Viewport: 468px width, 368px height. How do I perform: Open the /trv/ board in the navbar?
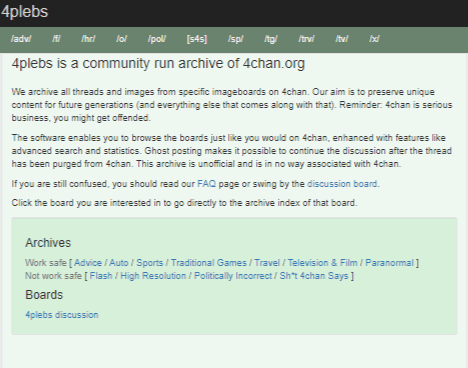306,39
